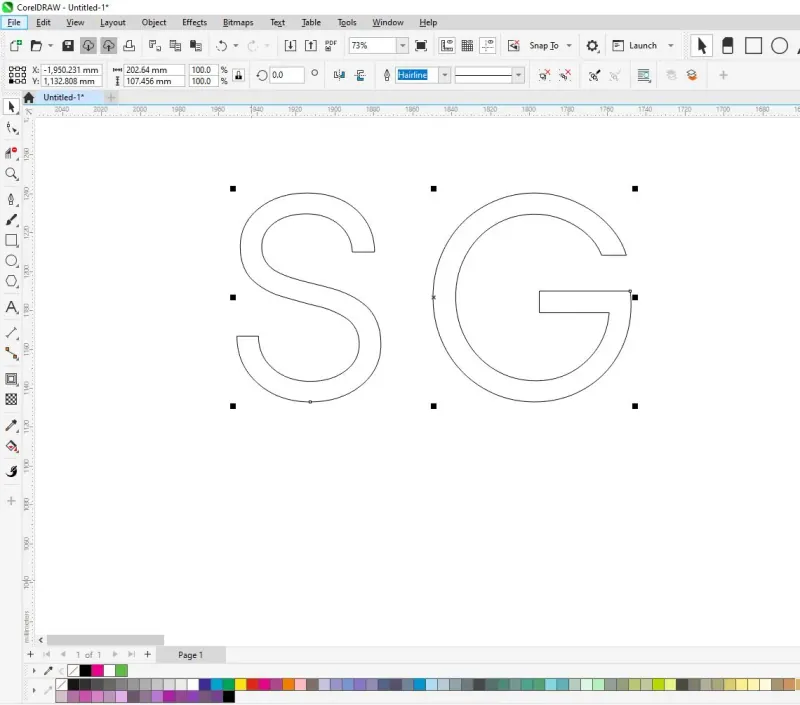800x705 pixels.
Task: Select the Rectangle tool in toolbox
Action: [x=11, y=240]
